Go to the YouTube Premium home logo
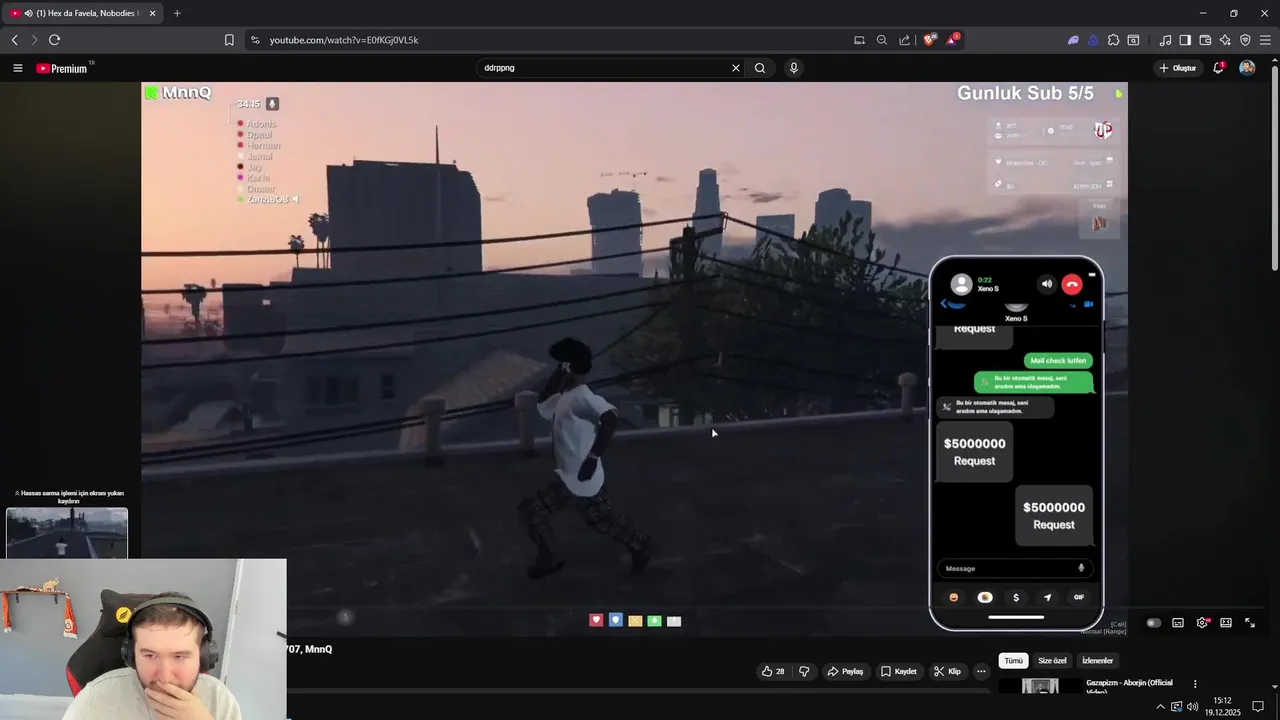 (62, 68)
